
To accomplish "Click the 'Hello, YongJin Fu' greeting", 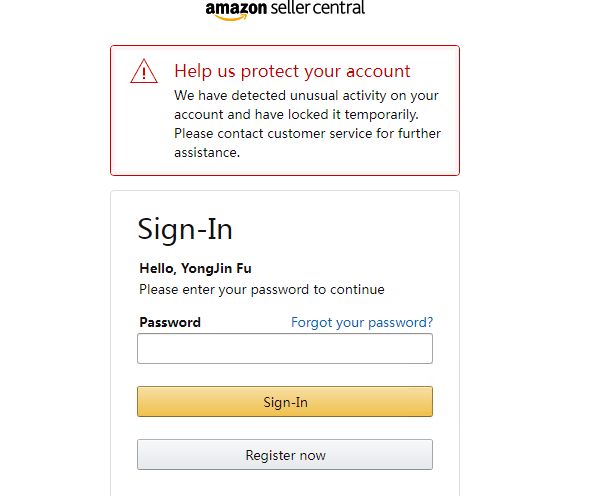I will [195, 269].
